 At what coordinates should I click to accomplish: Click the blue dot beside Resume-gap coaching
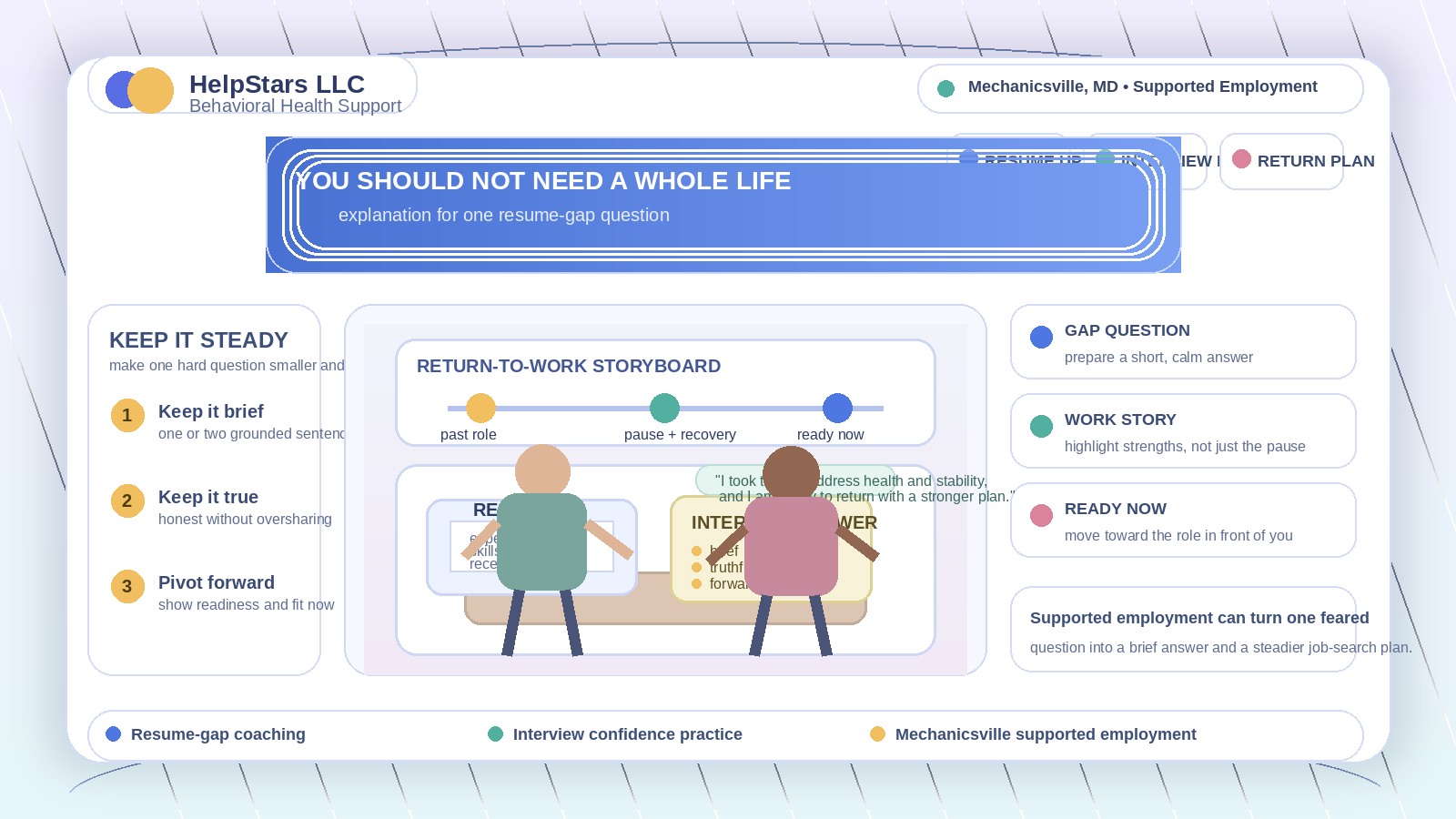(114, 734)
